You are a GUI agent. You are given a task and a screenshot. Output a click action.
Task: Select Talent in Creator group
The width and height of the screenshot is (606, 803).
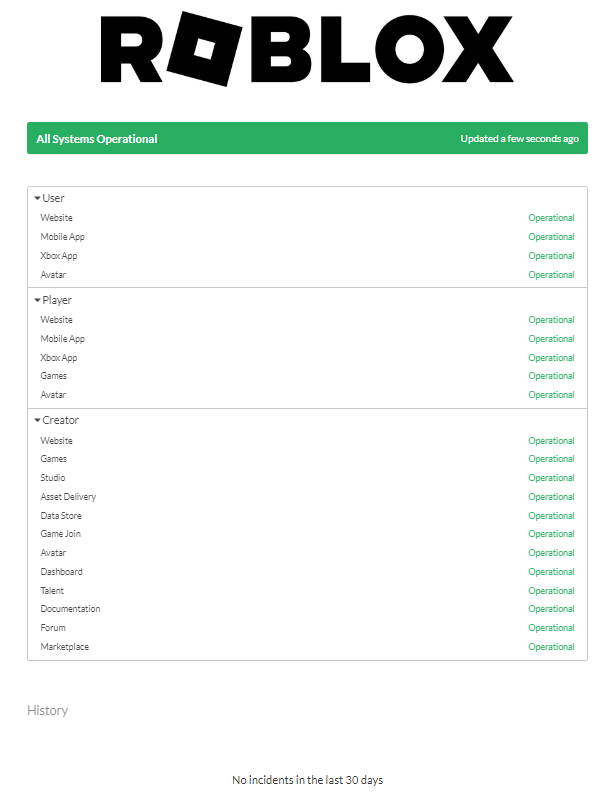[52, 591]
